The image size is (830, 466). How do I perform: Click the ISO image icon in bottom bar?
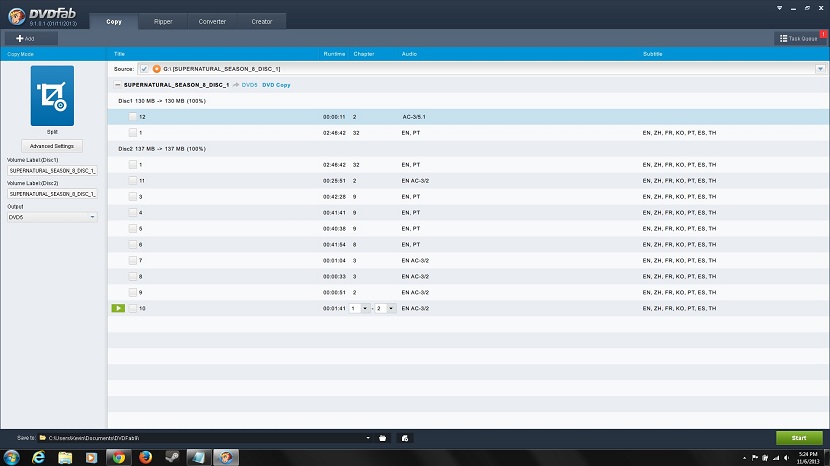click(x=405, y=438)
